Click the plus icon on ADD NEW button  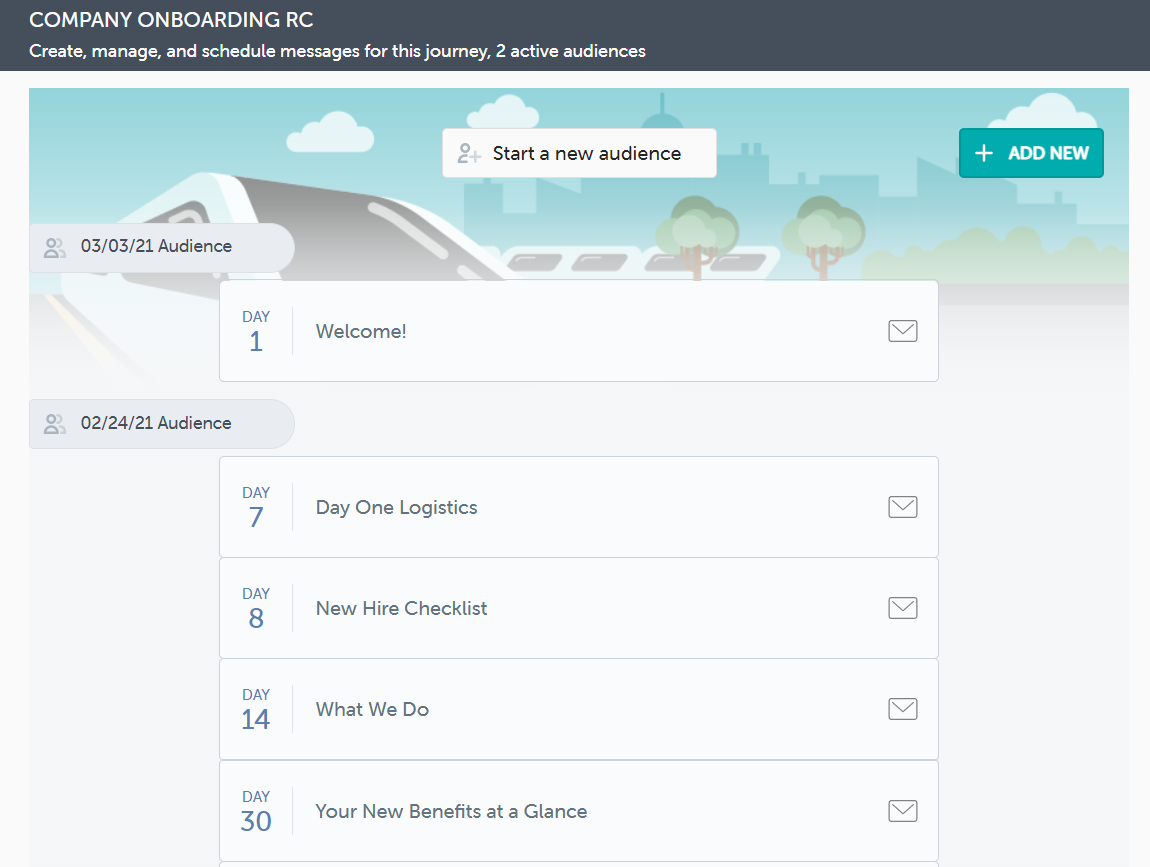(984, 153)
